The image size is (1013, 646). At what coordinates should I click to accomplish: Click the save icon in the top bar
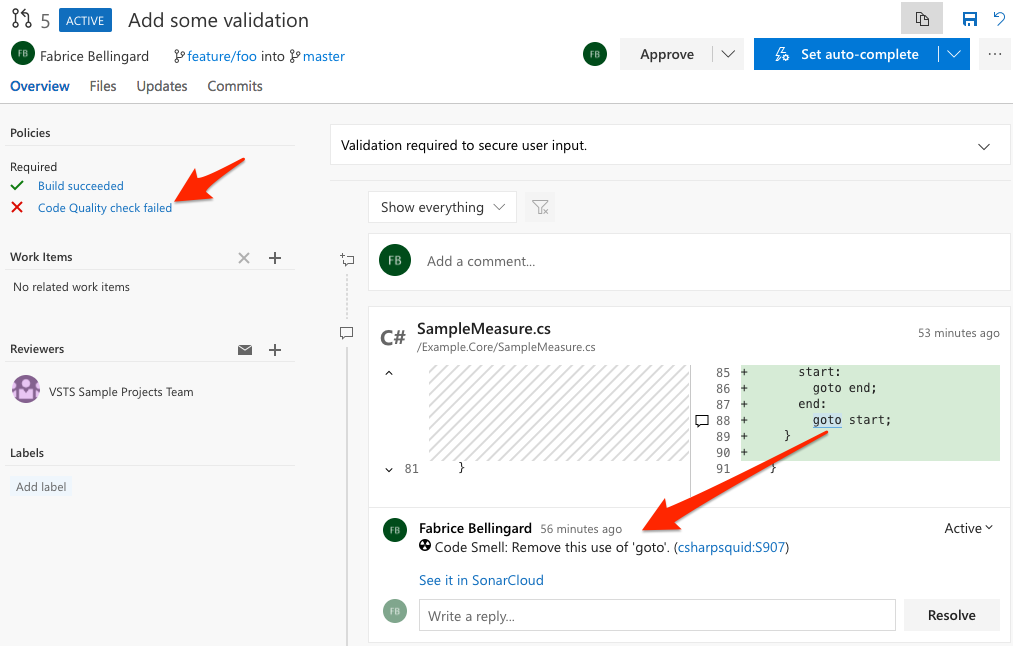967,19
